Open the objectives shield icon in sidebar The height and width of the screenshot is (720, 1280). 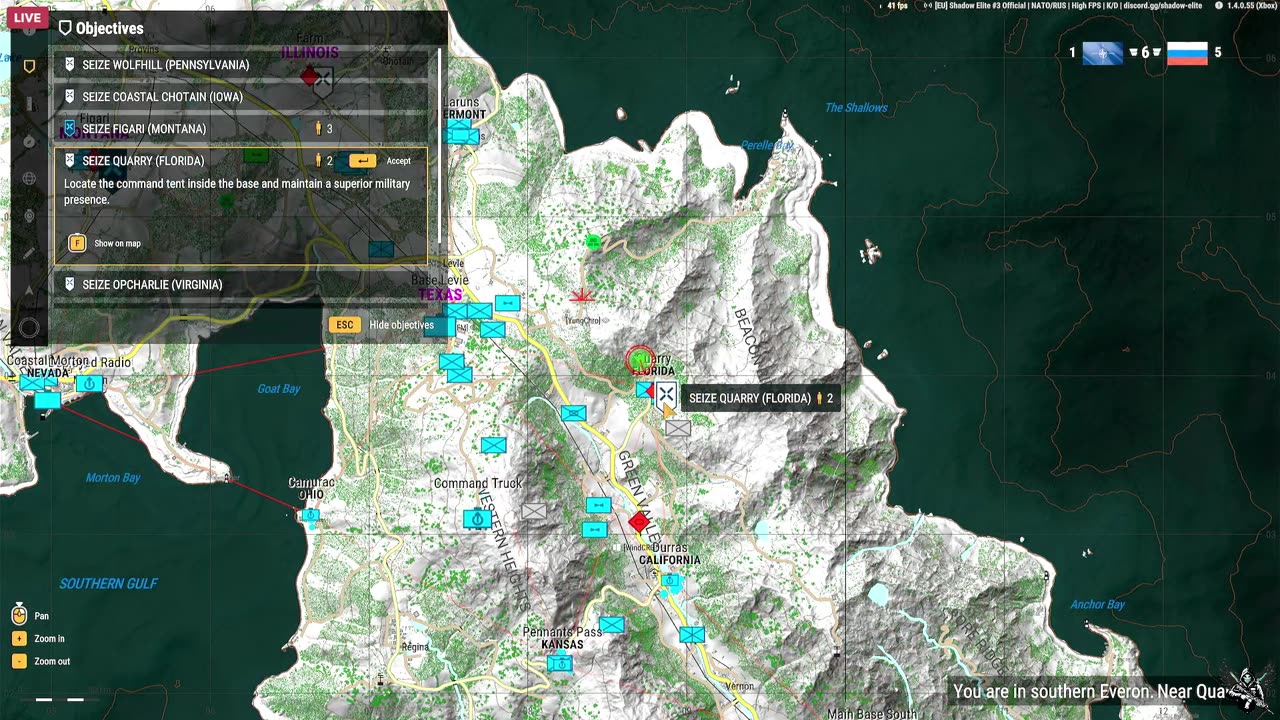click(30, 66)
